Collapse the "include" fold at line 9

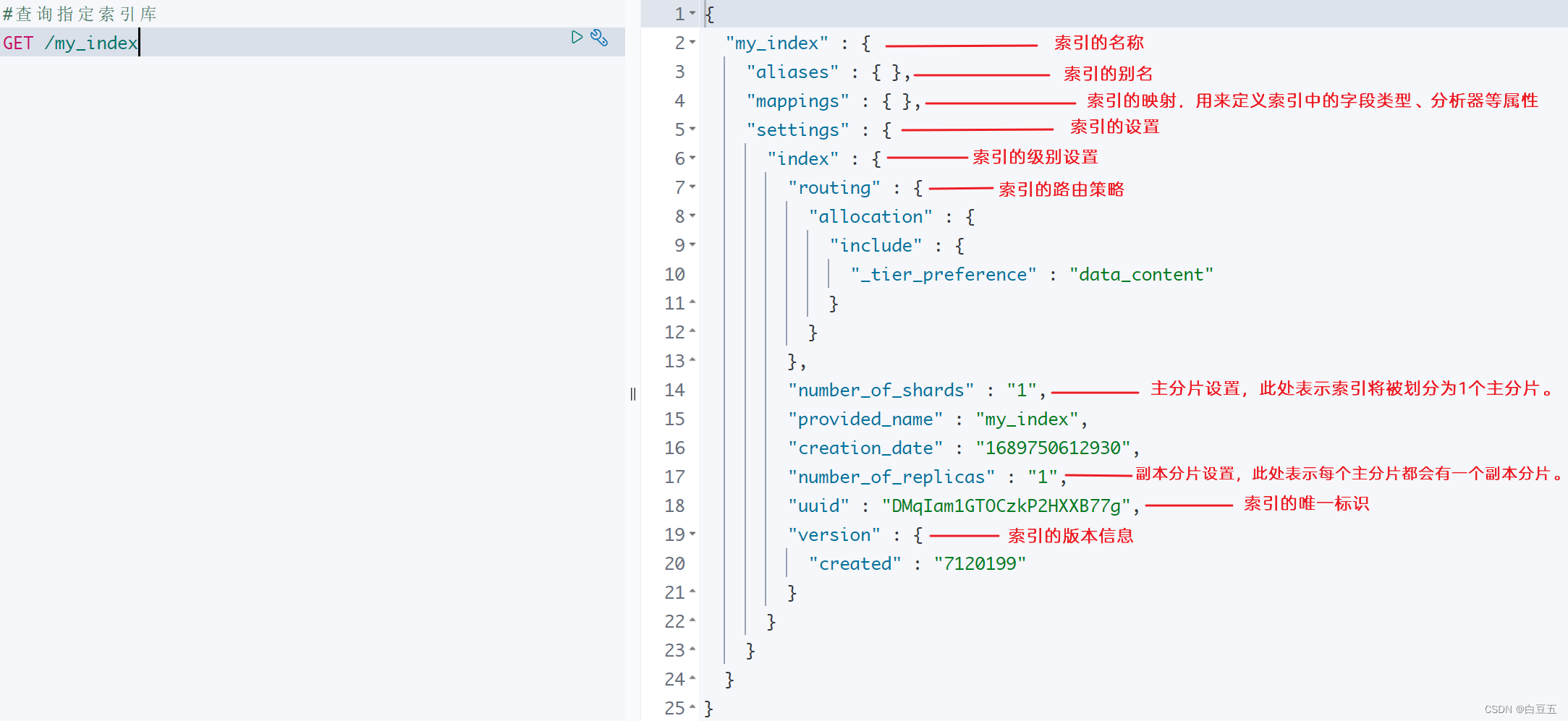[x=692, y=244]
